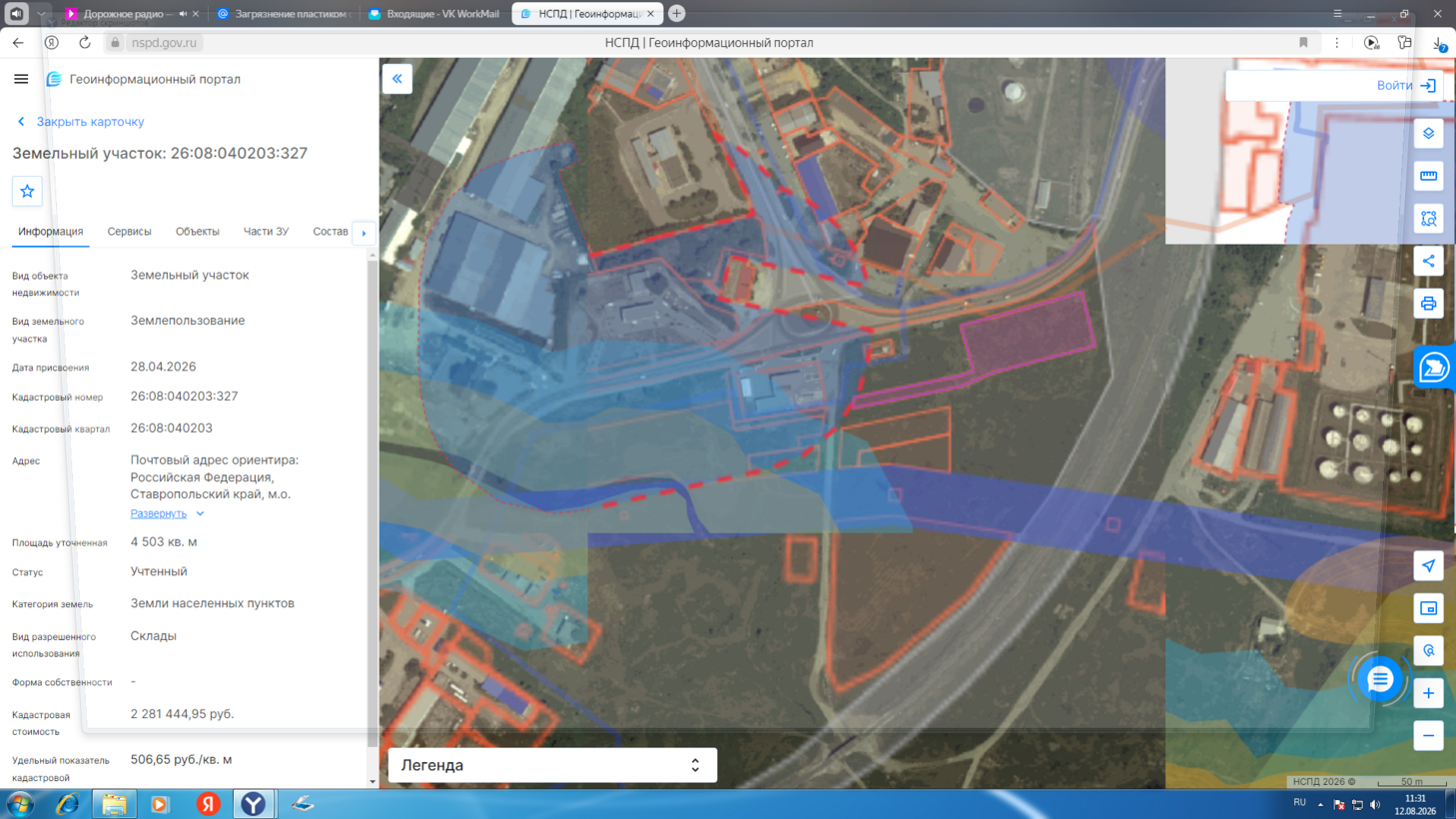Screen dimensions: 1456x819
Task: Locate my position with navigation arrow
Action: 1429,566
